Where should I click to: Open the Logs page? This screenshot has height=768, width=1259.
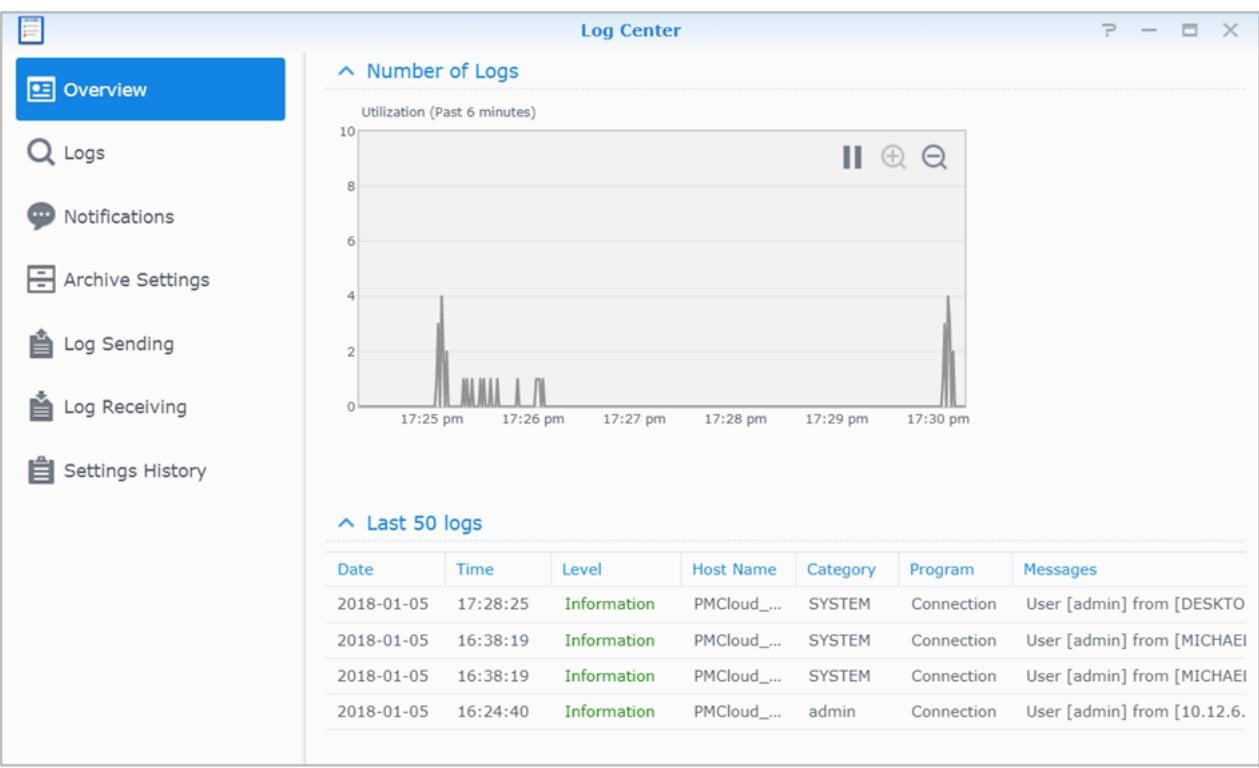(x=150, y=153)
